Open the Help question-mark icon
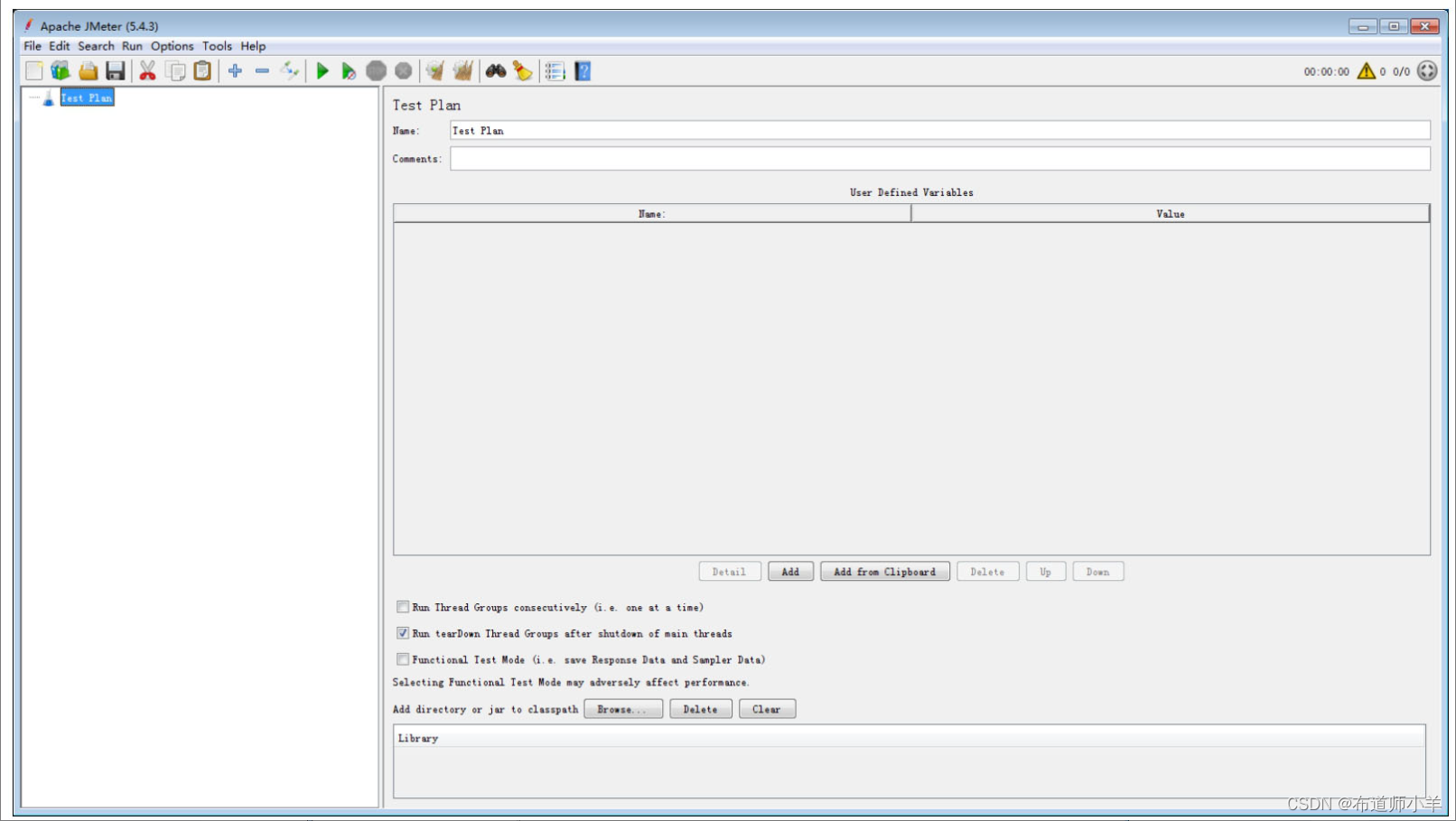 point(583,70)
